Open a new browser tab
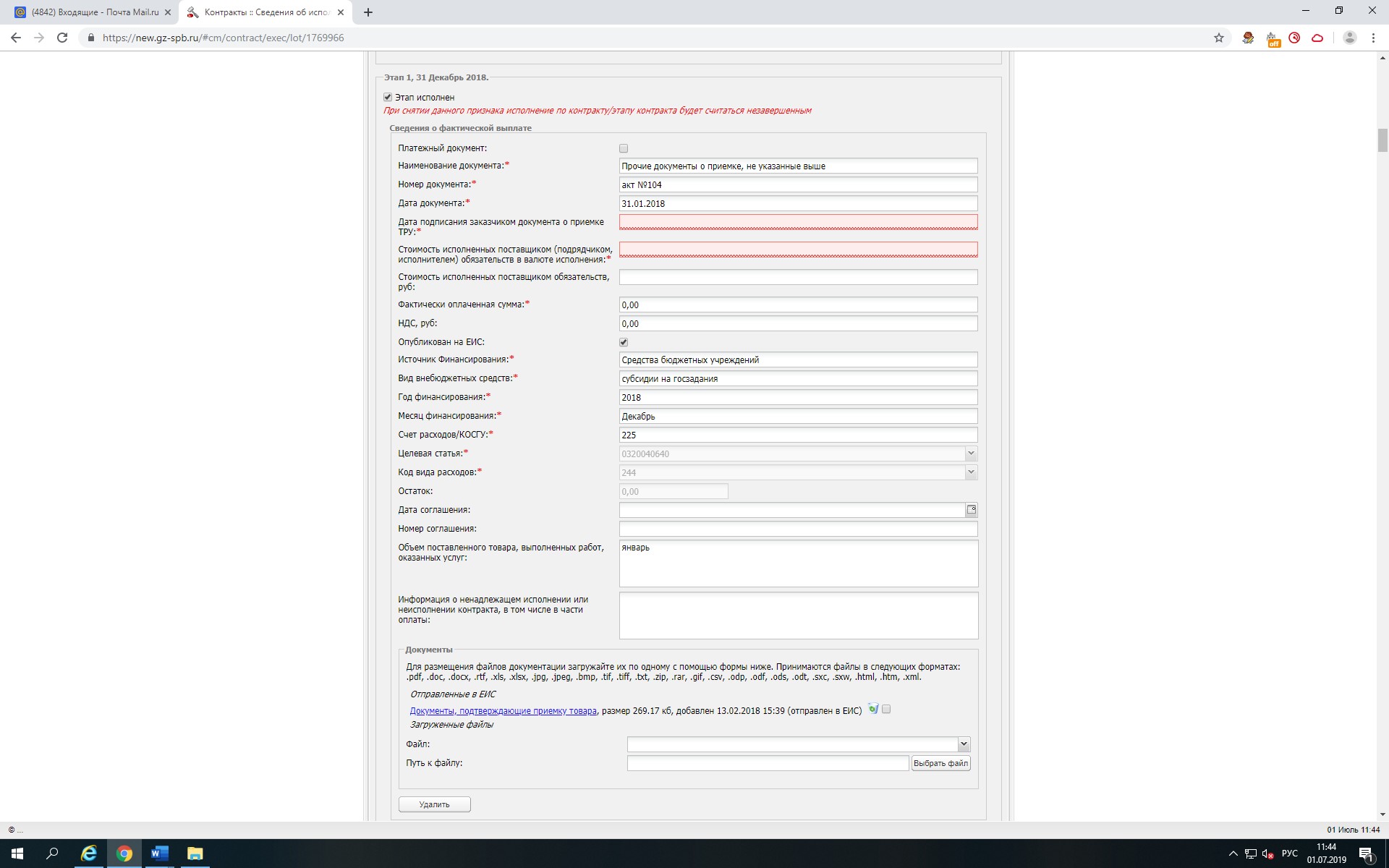Screen dimensions: 1389x868 [x=368, y=12]
